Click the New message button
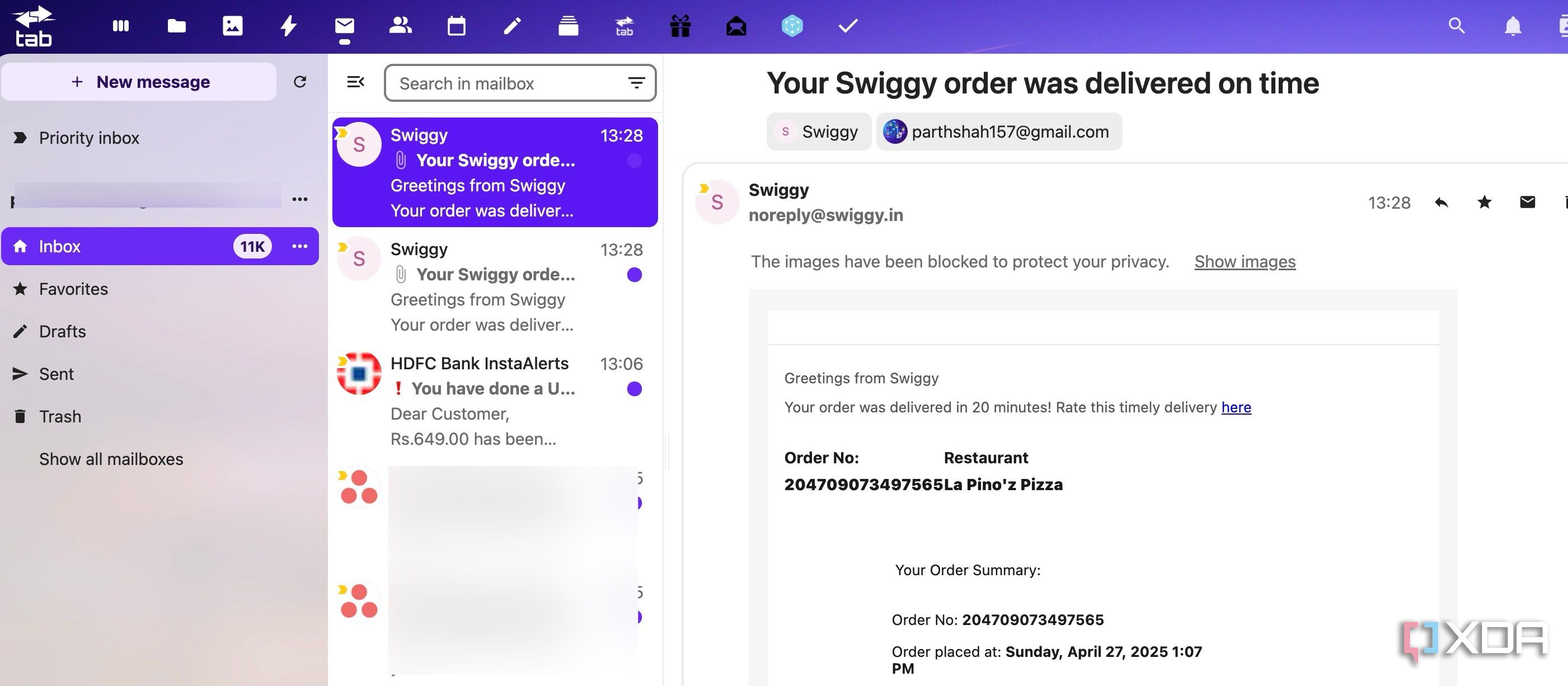Image resolution: width=1568 pixels, height=686 pixels. (139, 82)
